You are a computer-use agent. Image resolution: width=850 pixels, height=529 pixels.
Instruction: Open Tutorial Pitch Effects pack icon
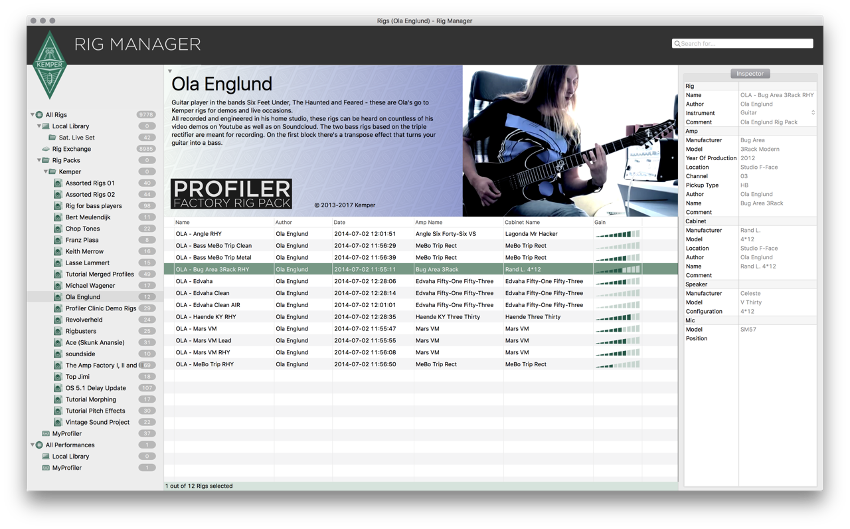pos(58,411)
